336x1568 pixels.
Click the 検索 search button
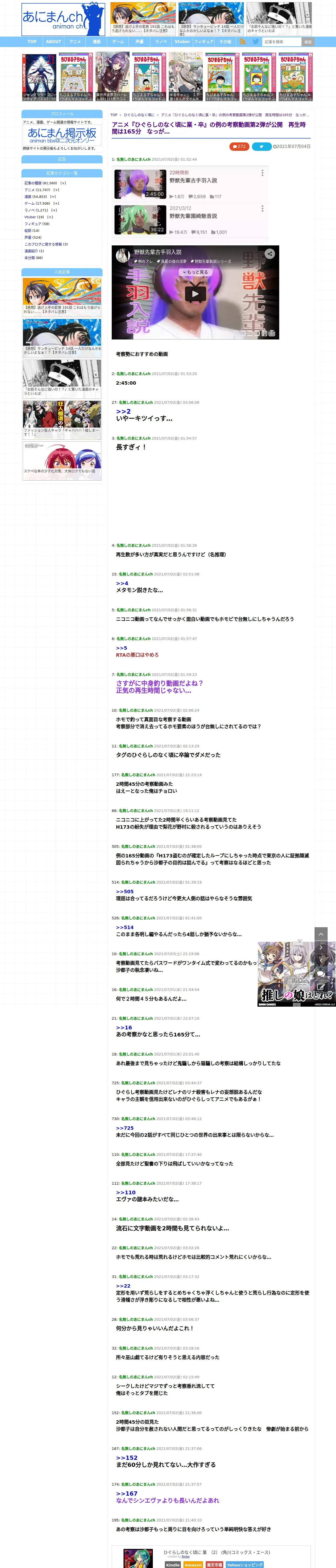(308, 42)
